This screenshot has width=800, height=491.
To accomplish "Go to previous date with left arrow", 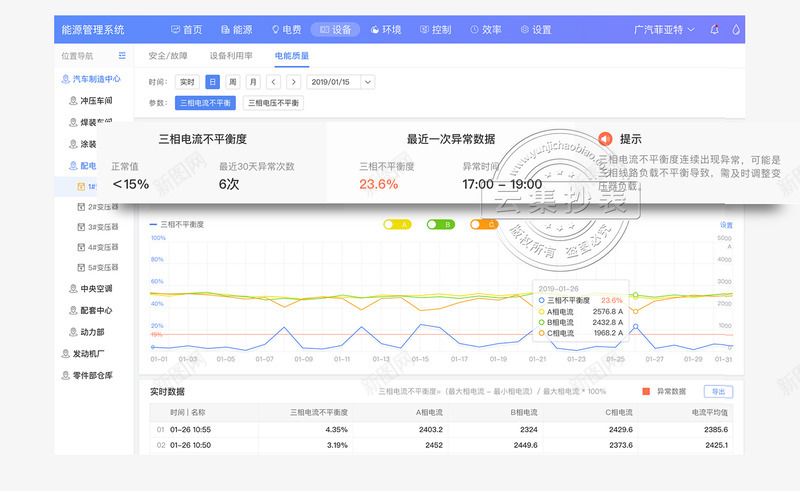I will [273, 82].
